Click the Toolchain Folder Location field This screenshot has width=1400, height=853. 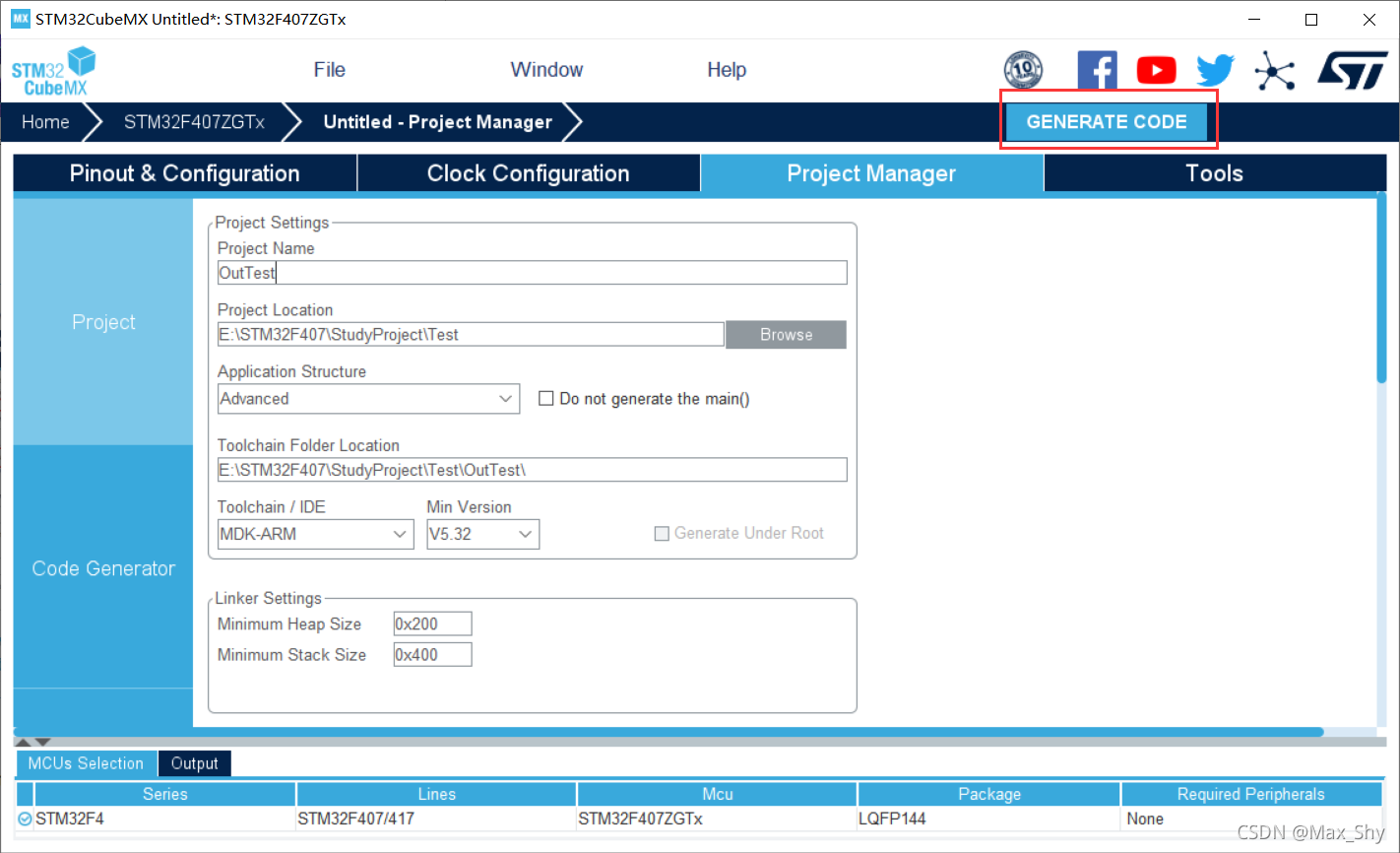click(532, 470)
